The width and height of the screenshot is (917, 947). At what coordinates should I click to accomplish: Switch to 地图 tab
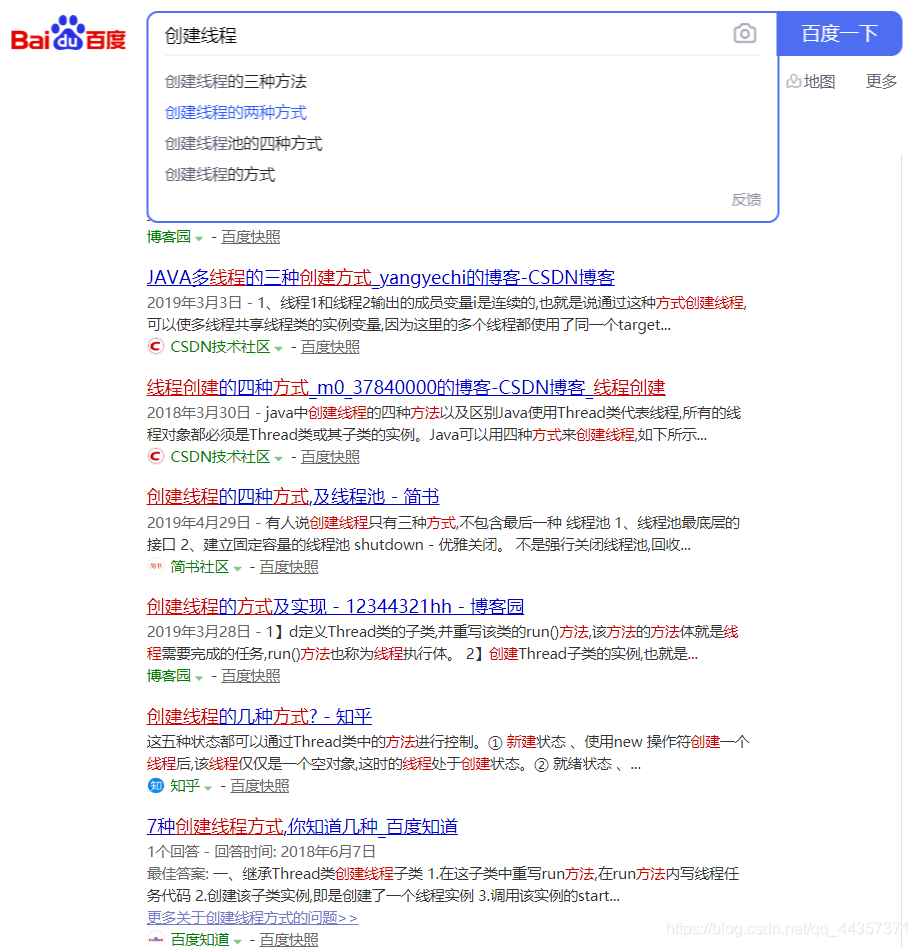819,81
